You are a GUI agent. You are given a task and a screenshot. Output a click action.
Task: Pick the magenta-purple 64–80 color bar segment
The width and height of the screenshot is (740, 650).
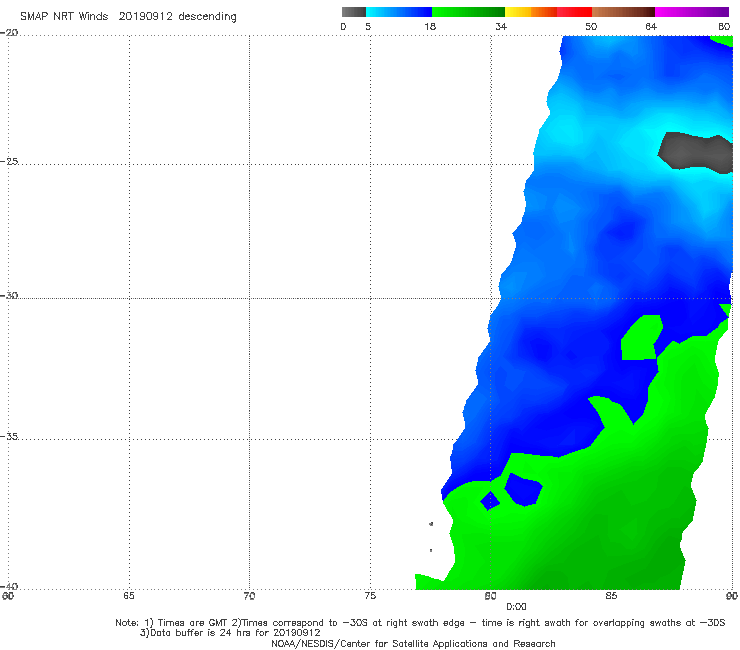(692, 12)
